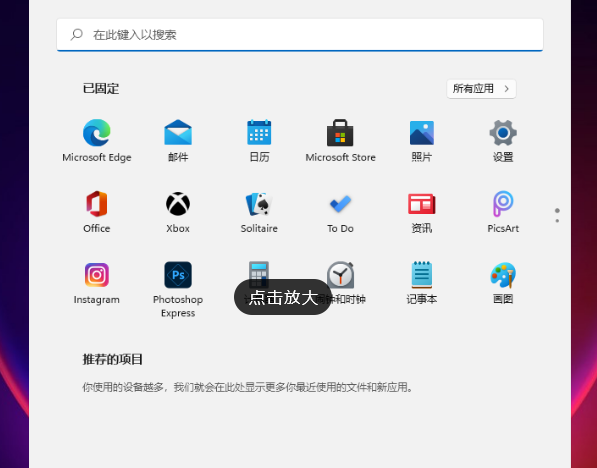597x468 pixels.
Task: Click the 点击放大 overlay button
Action: click(283, 297)
